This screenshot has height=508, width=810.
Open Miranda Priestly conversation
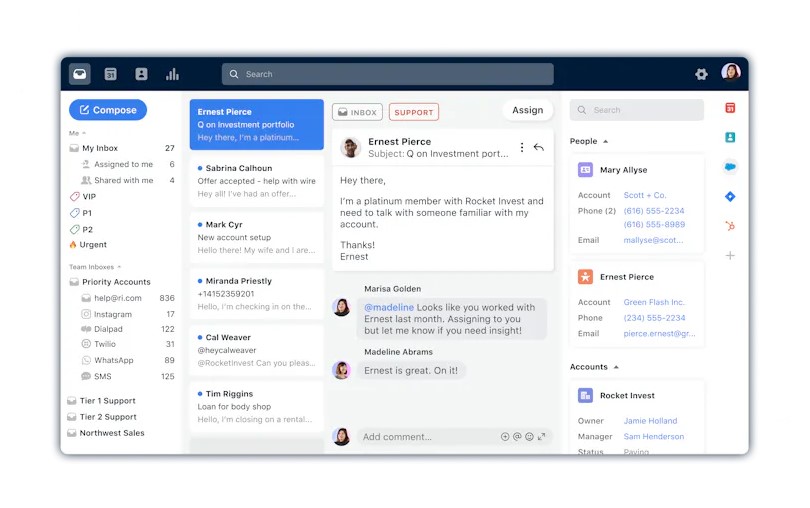[257, 294]
